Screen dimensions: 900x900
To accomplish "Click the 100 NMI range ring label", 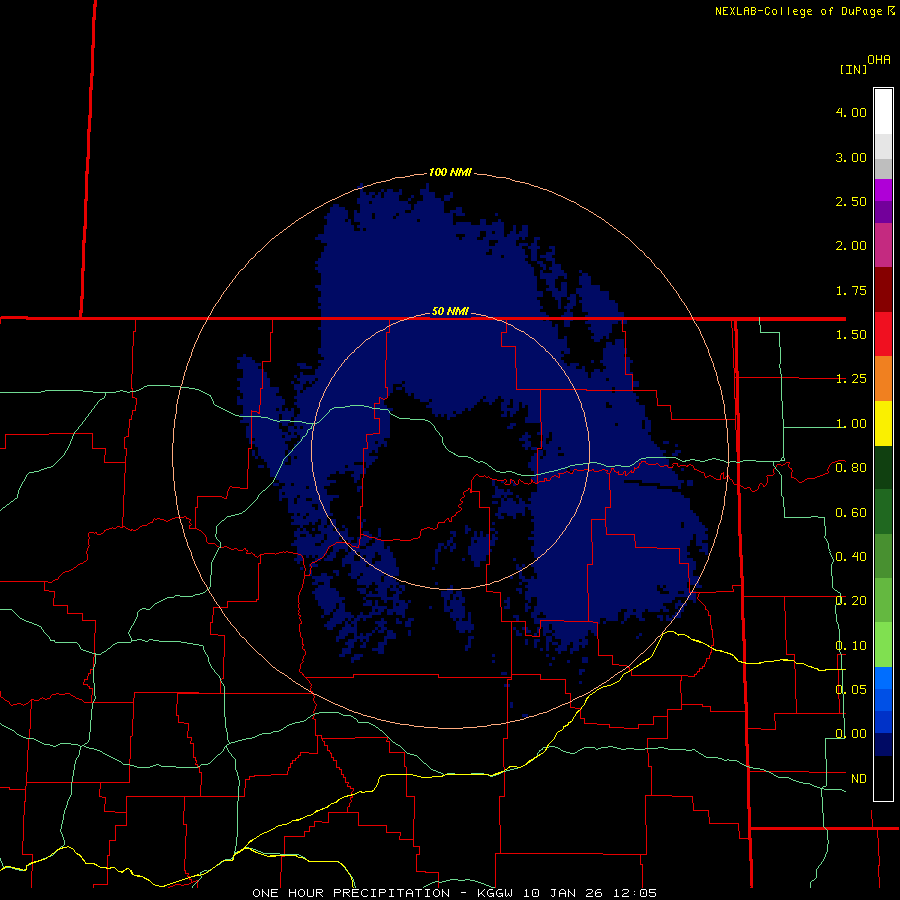I will [450, 172].
